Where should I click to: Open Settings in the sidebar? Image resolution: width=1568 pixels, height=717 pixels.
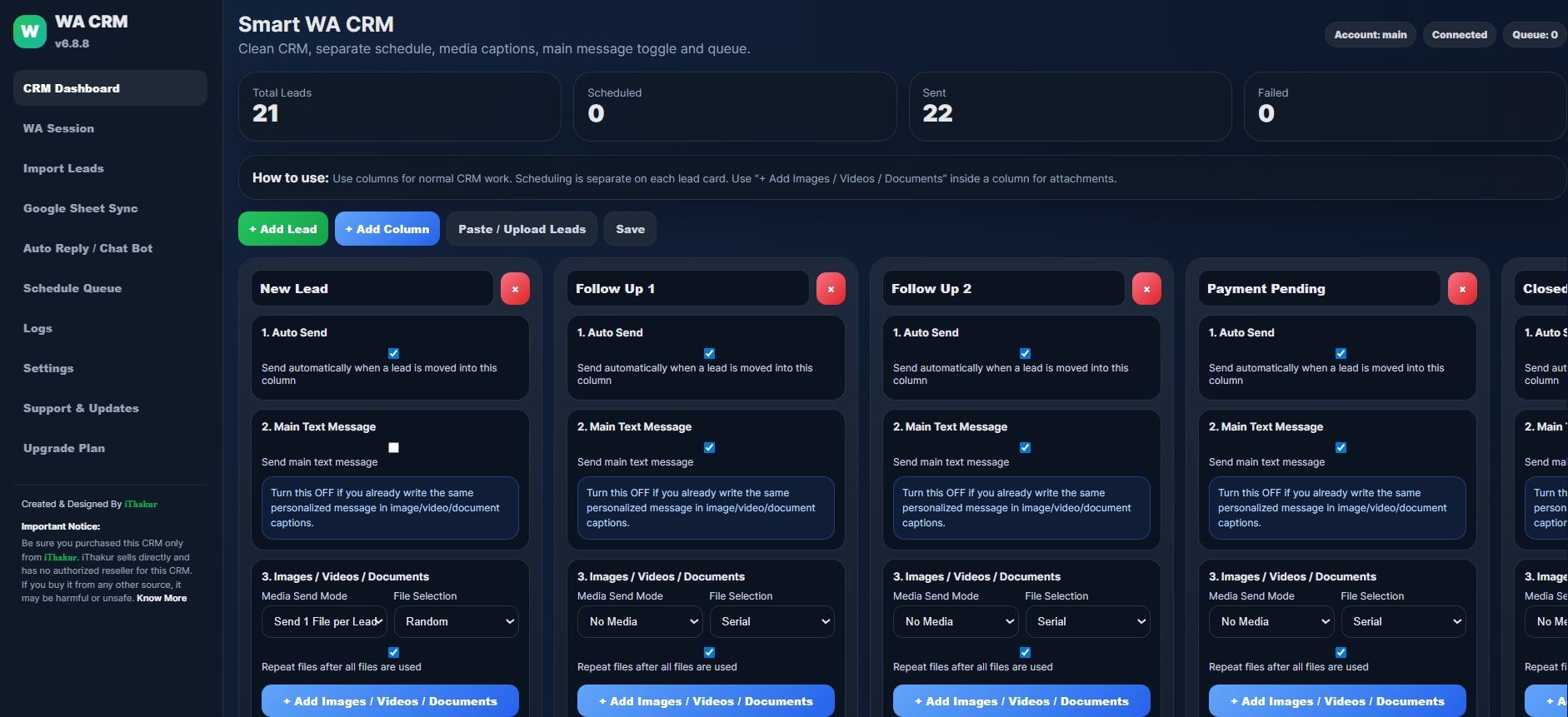(x=110, y=368)
